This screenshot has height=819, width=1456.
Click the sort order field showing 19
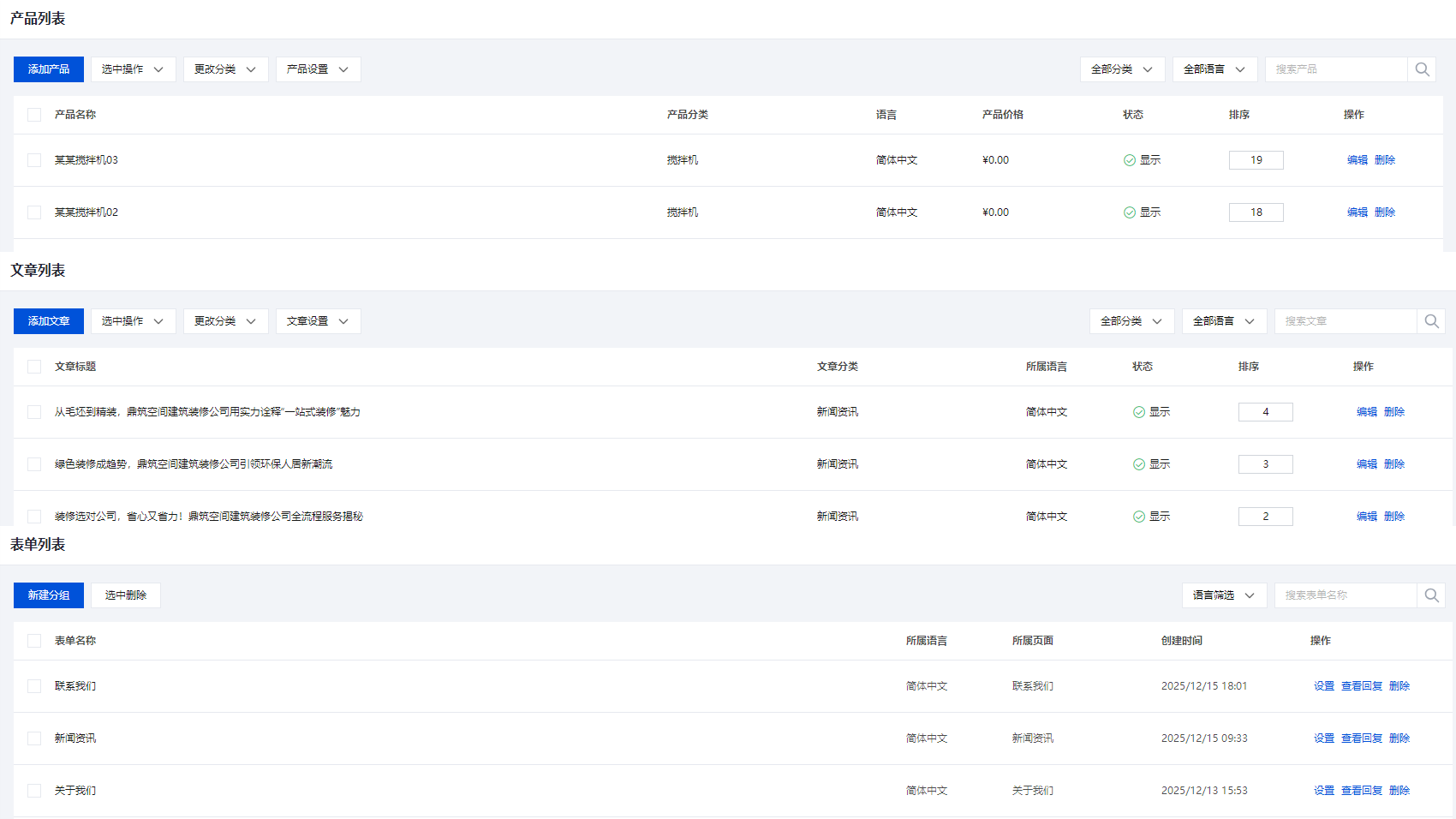point(1256,160)
